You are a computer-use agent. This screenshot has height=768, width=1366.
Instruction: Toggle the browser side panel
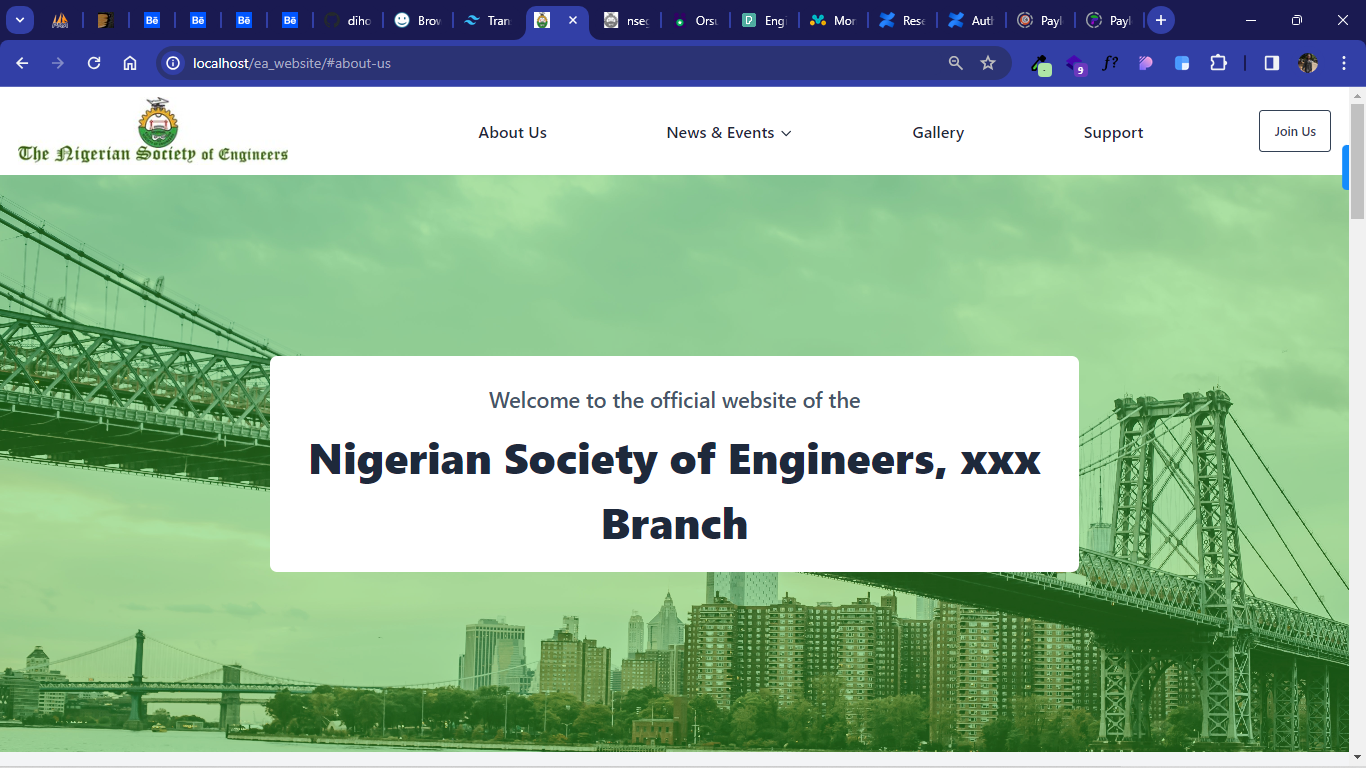1272,63
